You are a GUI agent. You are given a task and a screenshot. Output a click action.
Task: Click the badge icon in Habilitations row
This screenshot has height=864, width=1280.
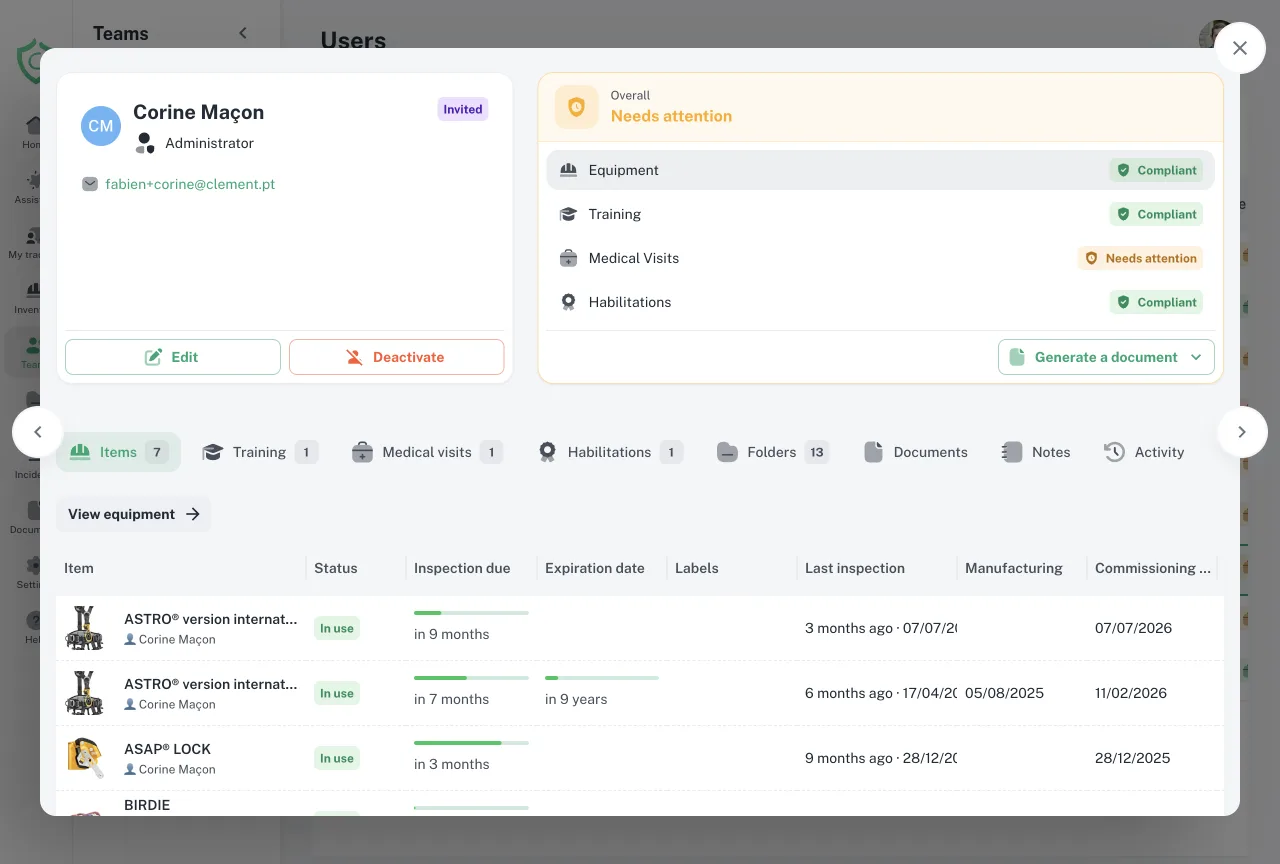(568, 302)
